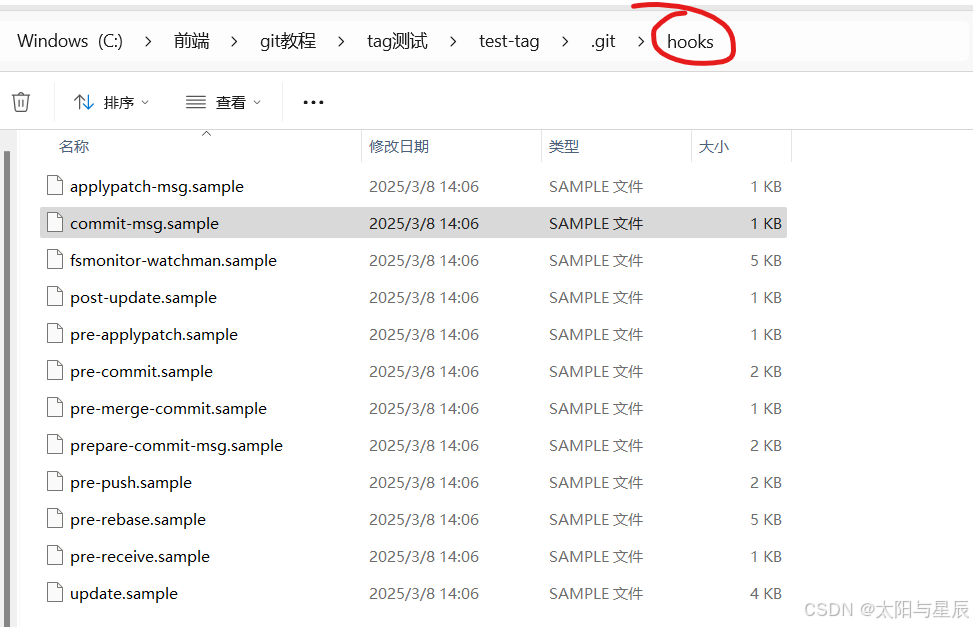This screenshot has width=973, height=627.
Task: Click the file icon beside pre-rebase.sample
Action: [55, 519]
